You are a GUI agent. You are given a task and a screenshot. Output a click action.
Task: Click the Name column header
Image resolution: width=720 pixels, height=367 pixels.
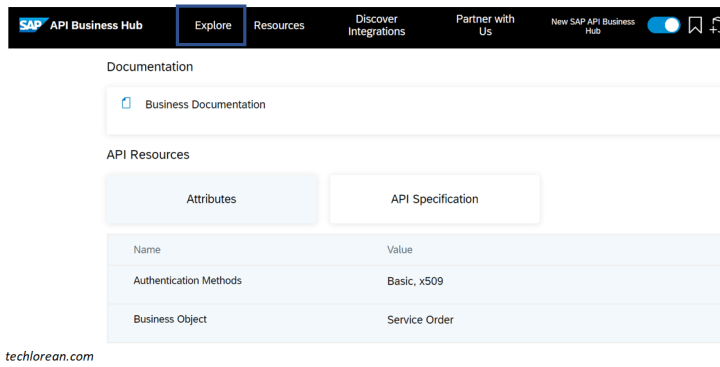(147, 249)
